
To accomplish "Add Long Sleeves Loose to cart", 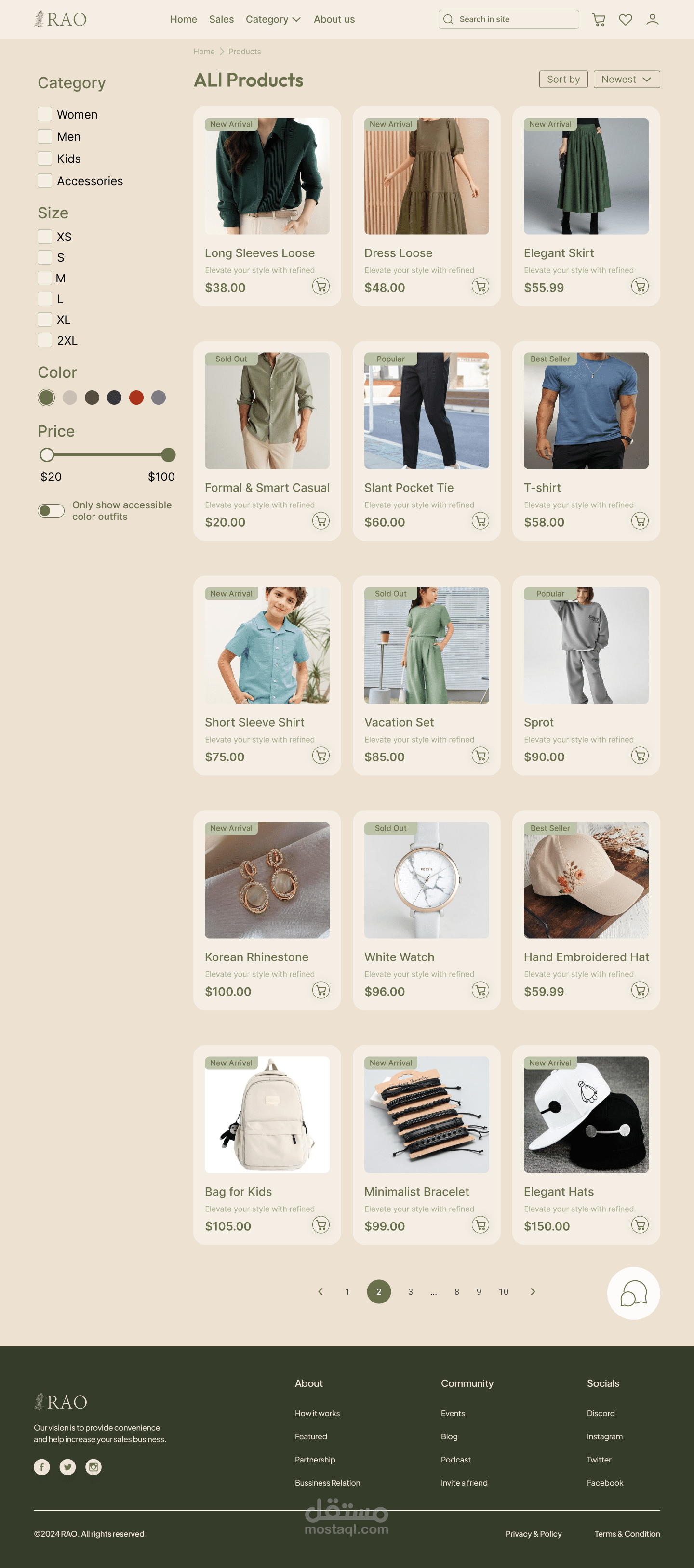I will click(321, 286).
